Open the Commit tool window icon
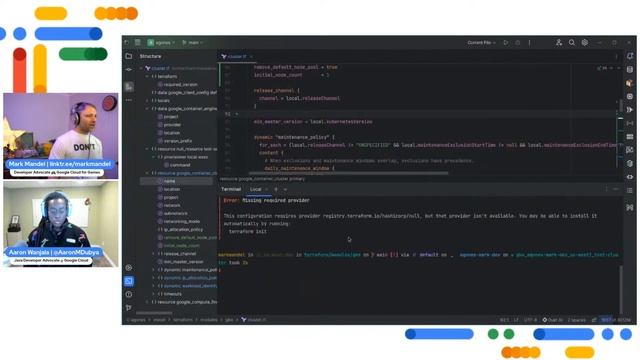Screen dimensions: 640x360 pyautogui.click(x=129, y=69)
